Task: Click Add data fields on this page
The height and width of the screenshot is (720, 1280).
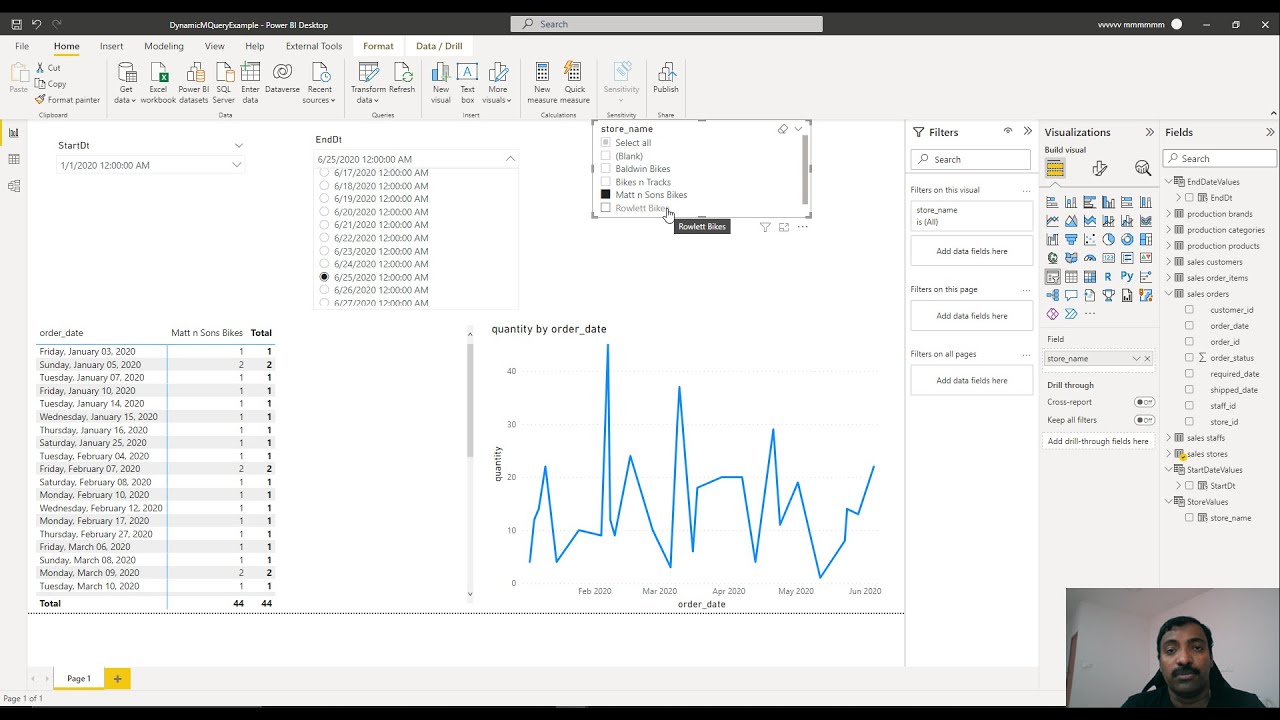Action: [972, 316]
